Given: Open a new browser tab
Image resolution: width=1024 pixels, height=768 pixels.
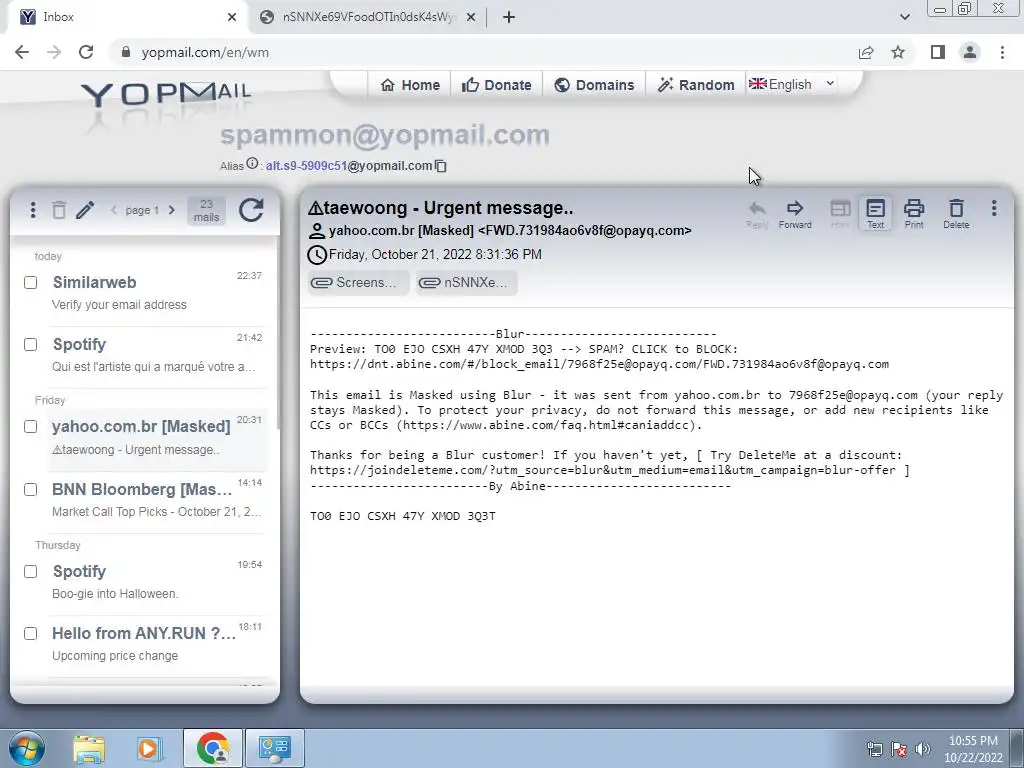Looking at the screenshot, I should [x=509, y=18].
